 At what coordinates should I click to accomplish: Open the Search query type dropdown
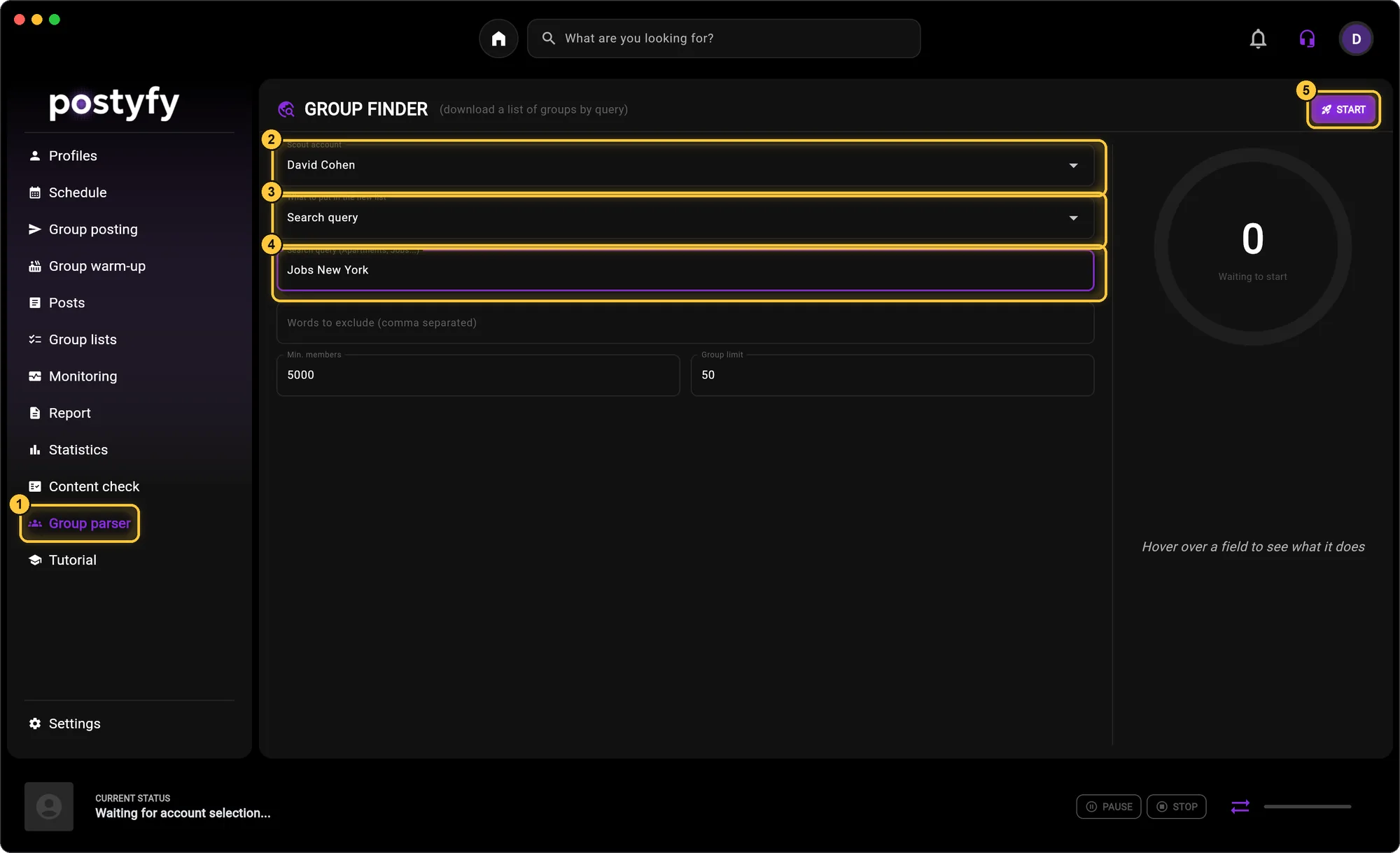pos(685,218)
